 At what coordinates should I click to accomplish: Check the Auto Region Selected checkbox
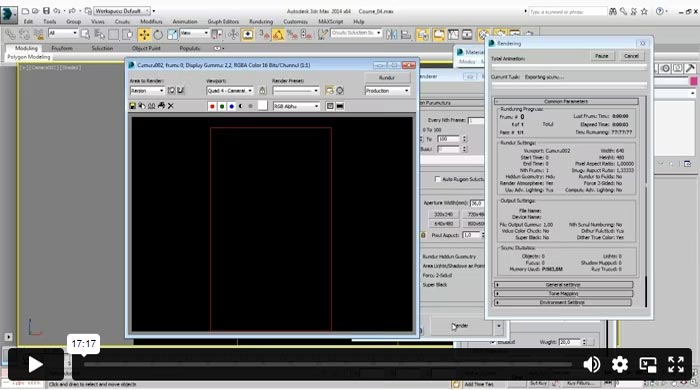(x=438, y=179)
